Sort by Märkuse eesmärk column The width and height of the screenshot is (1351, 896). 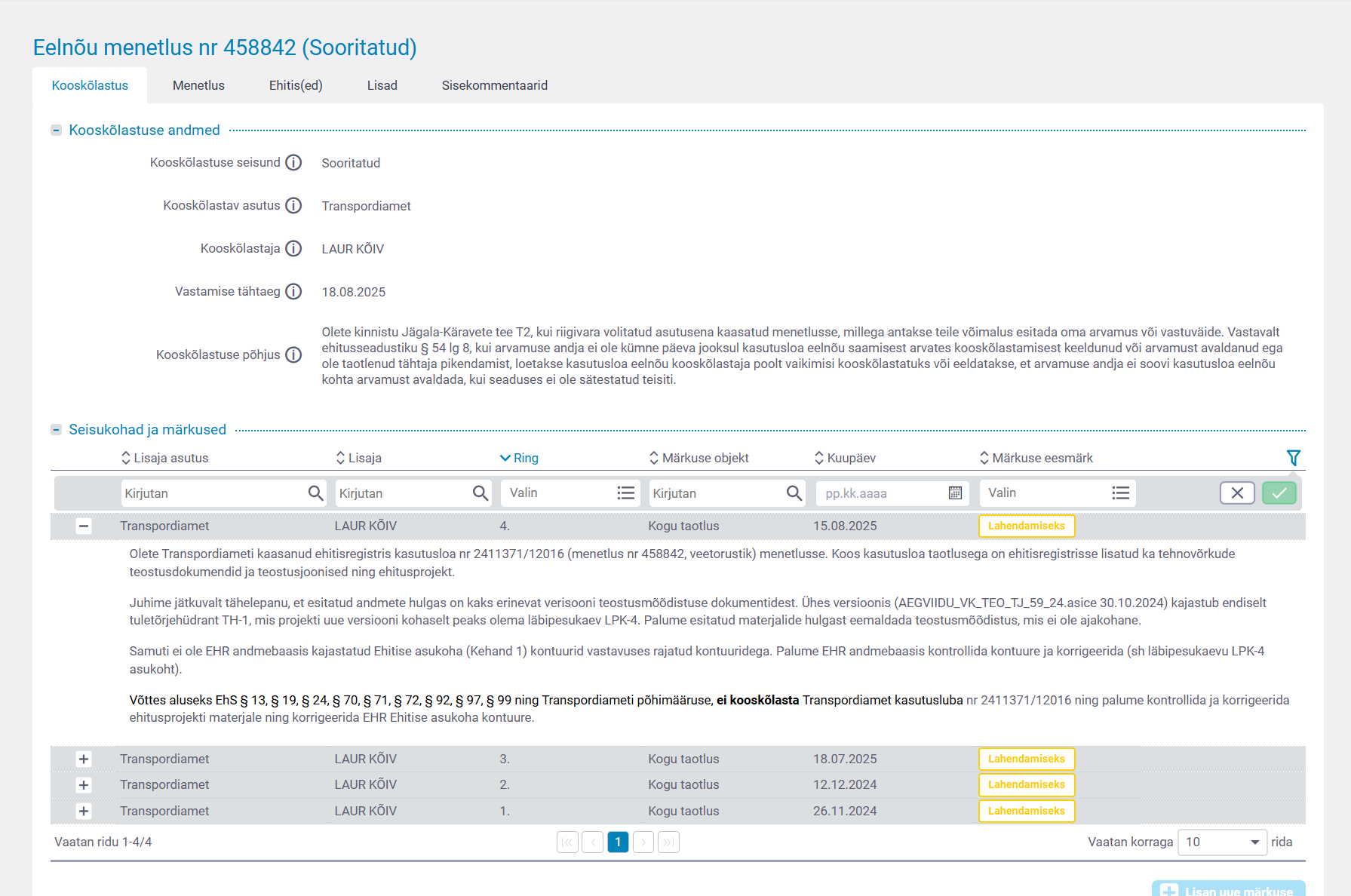tap(1036, 458)
